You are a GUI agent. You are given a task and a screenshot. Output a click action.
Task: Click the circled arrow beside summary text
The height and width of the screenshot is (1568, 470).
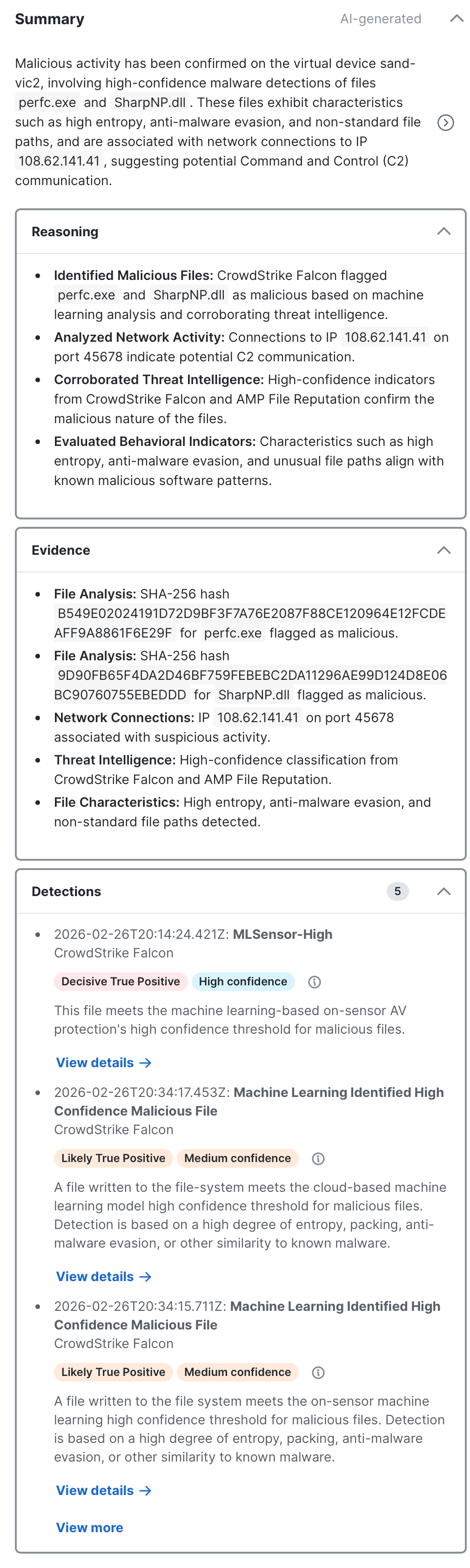point(446,123)
